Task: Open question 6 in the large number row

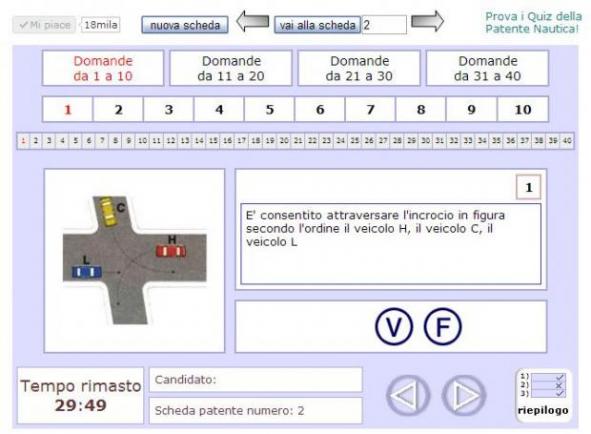Action: [x=320, y=109]
